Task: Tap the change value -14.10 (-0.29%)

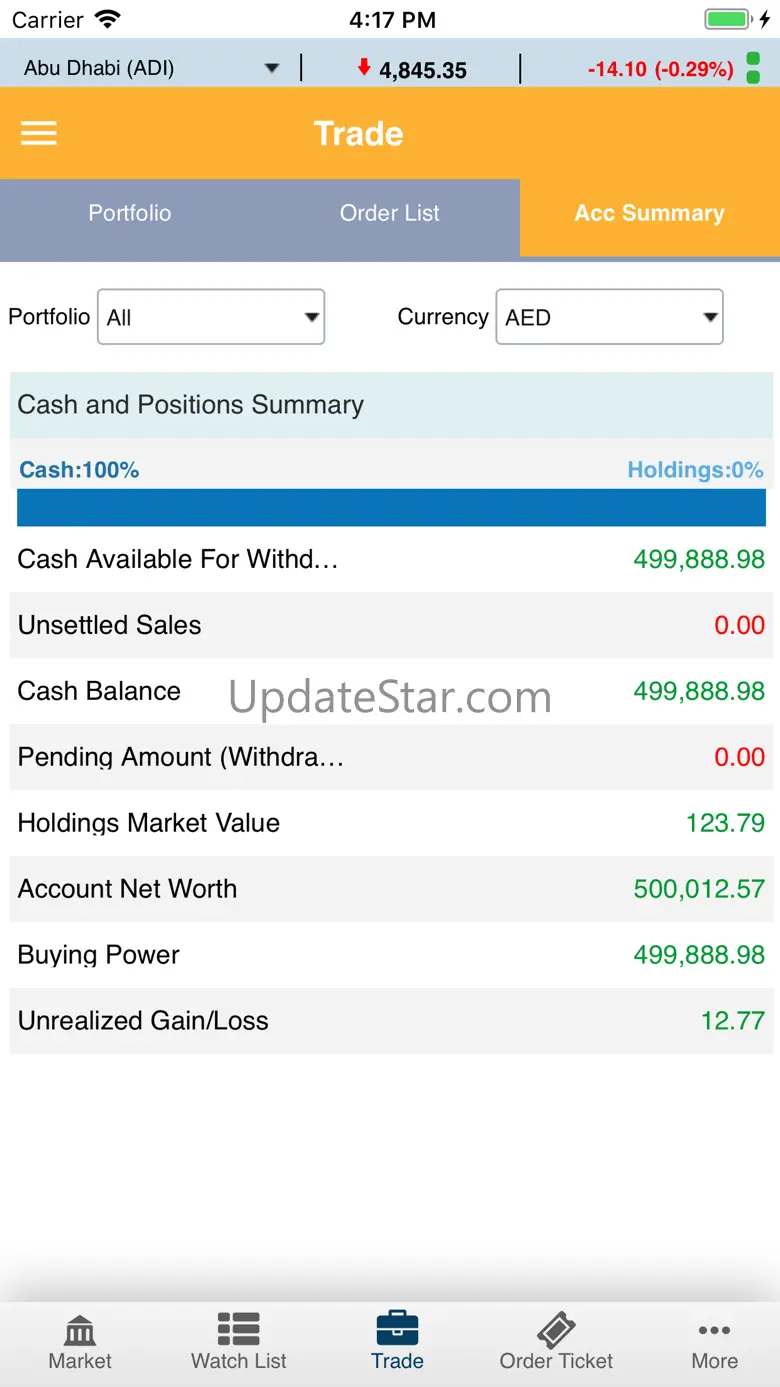Action: [660, 70]
